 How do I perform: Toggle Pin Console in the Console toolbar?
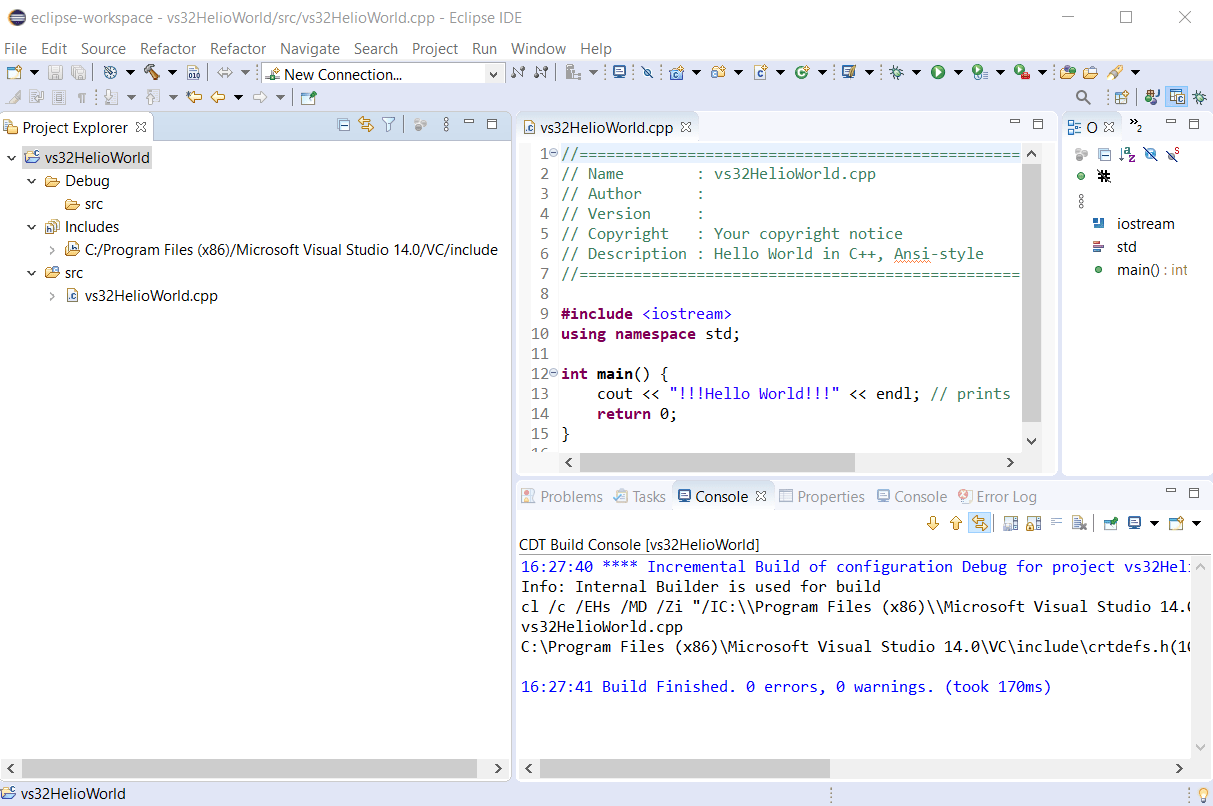click(x=1110, y=523)
